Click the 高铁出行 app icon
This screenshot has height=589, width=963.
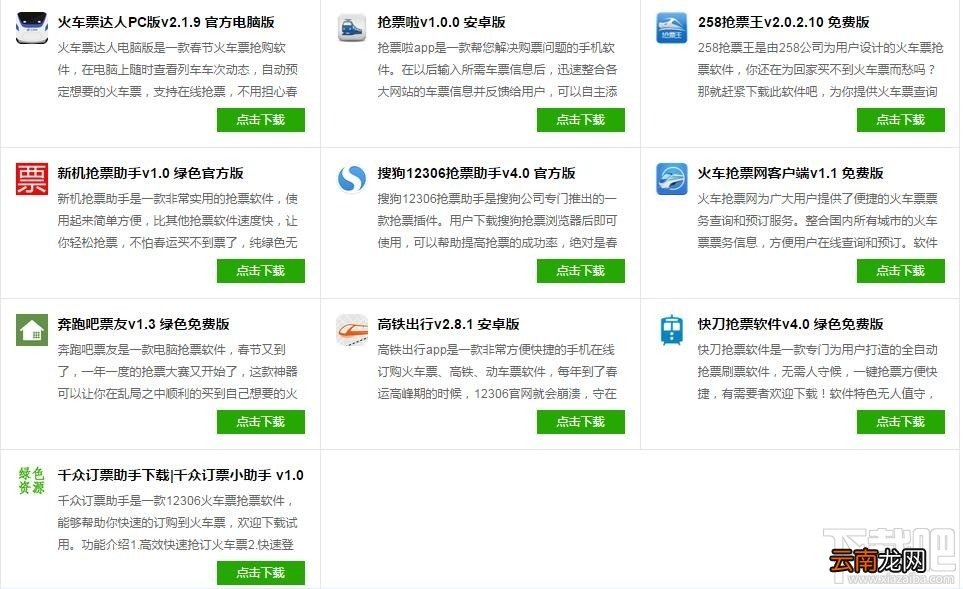point(352,330)
